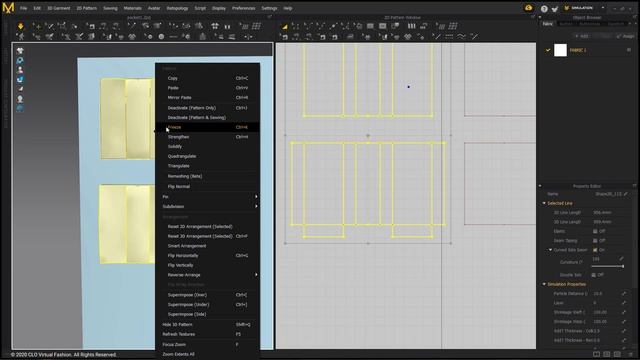Image resolution: width=640 pixels, height=360 pixels.
Task: Click the Assign button in Object Browser
Action: (626, 36)
